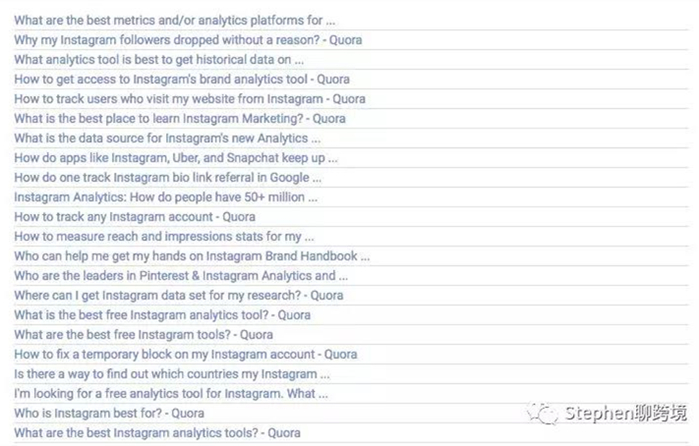Open 'How to get access to Instagram's brand analytics tool'
The image size is (699, 446).
[181, 79]
